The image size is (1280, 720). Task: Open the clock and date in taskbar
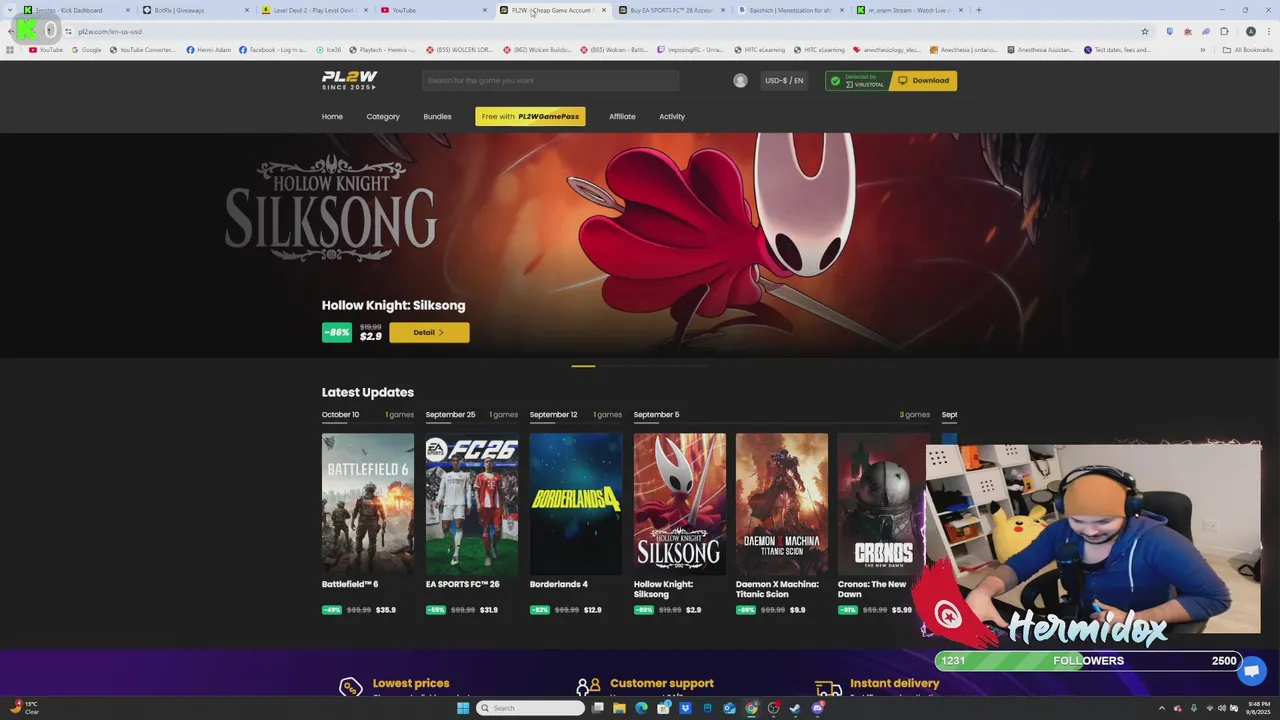[1258, 708]
